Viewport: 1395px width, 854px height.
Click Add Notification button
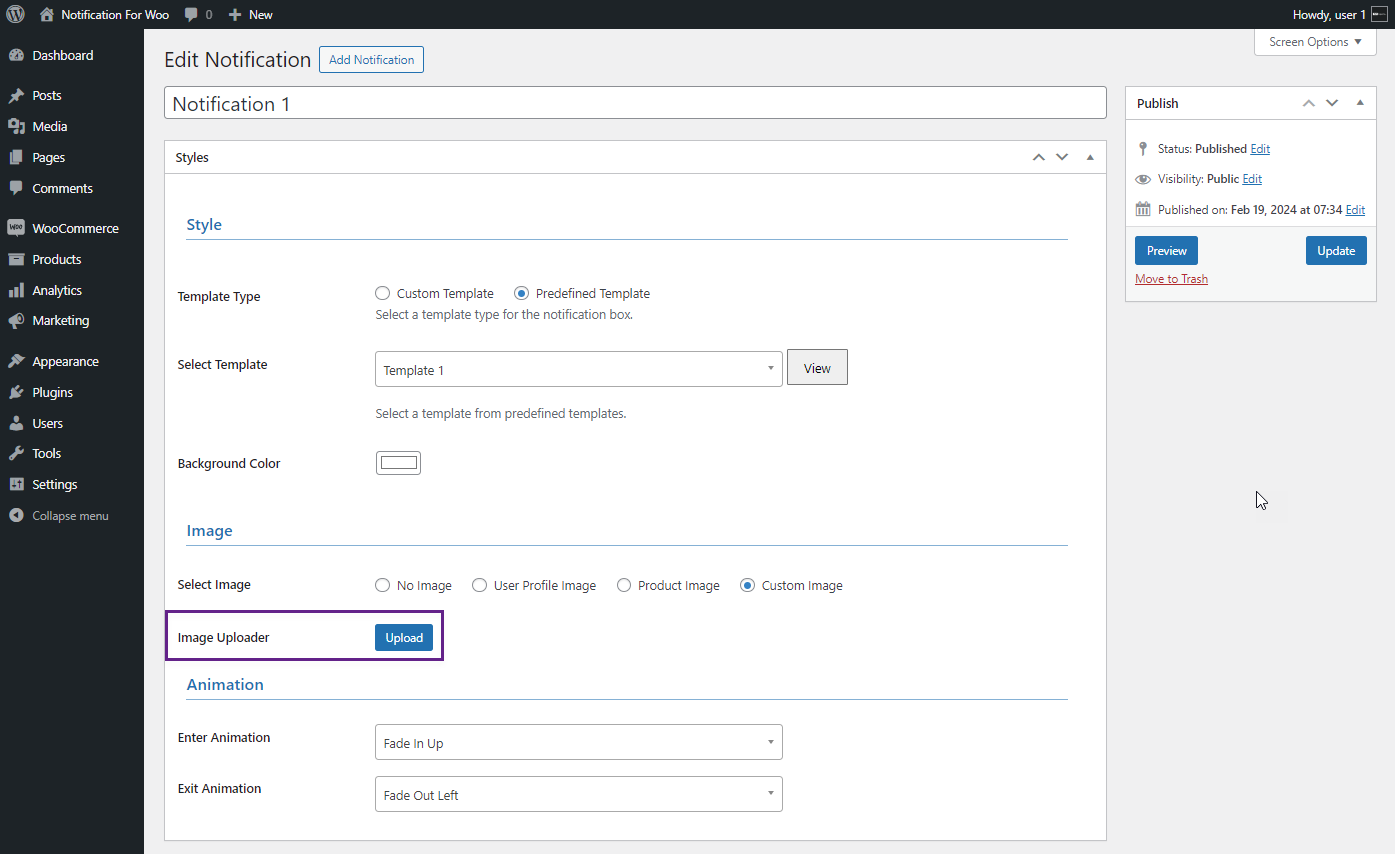(371, 60)
